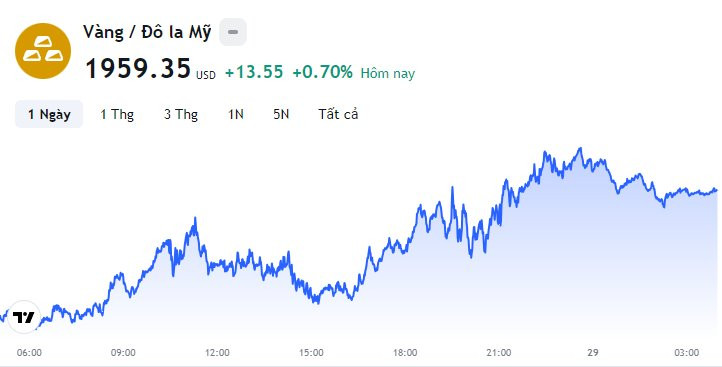This screenshot has width=722, height=367.
Task: Show the Tất cả full history
Action: pyautogui.click(x=338, y=114)
